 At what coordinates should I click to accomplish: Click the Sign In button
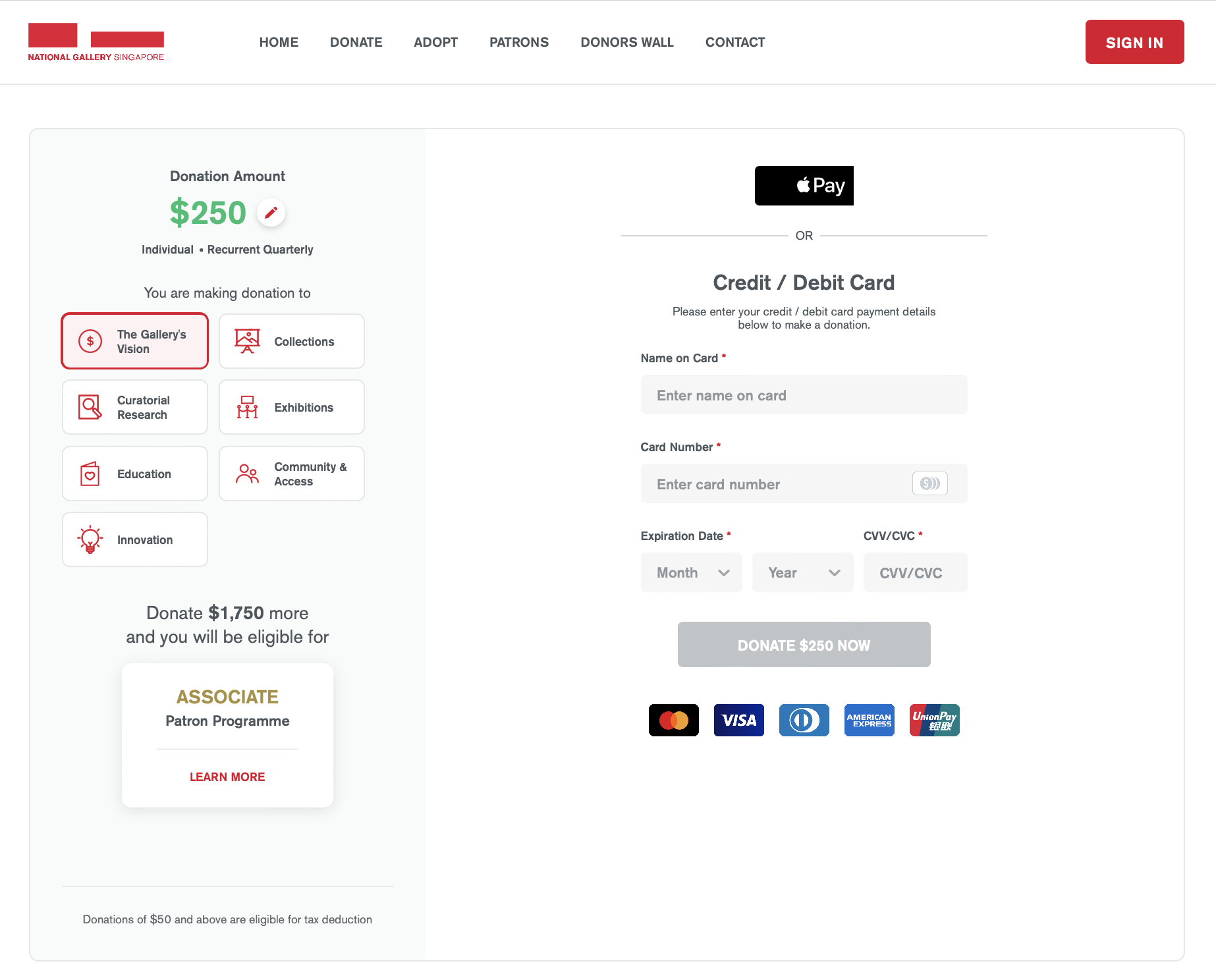coord(1134,42)
